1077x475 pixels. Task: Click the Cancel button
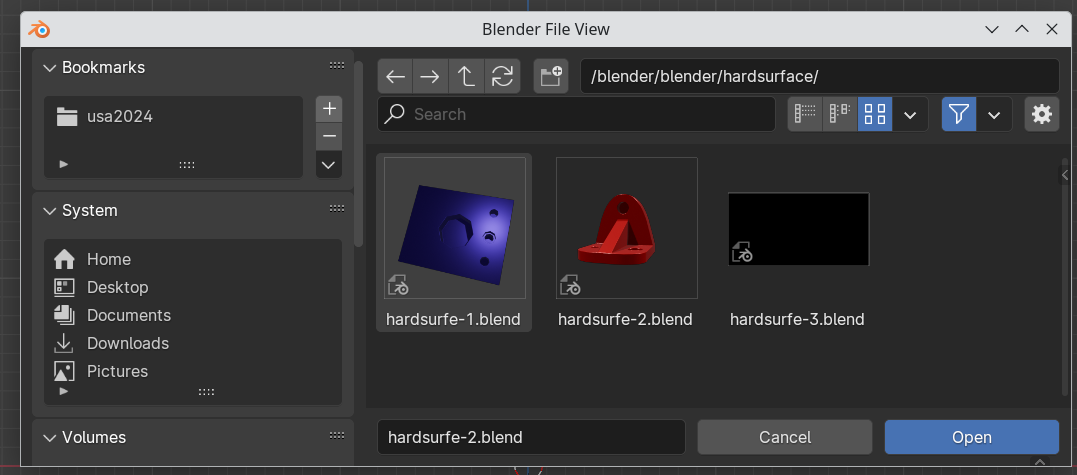tap(785, 437)
